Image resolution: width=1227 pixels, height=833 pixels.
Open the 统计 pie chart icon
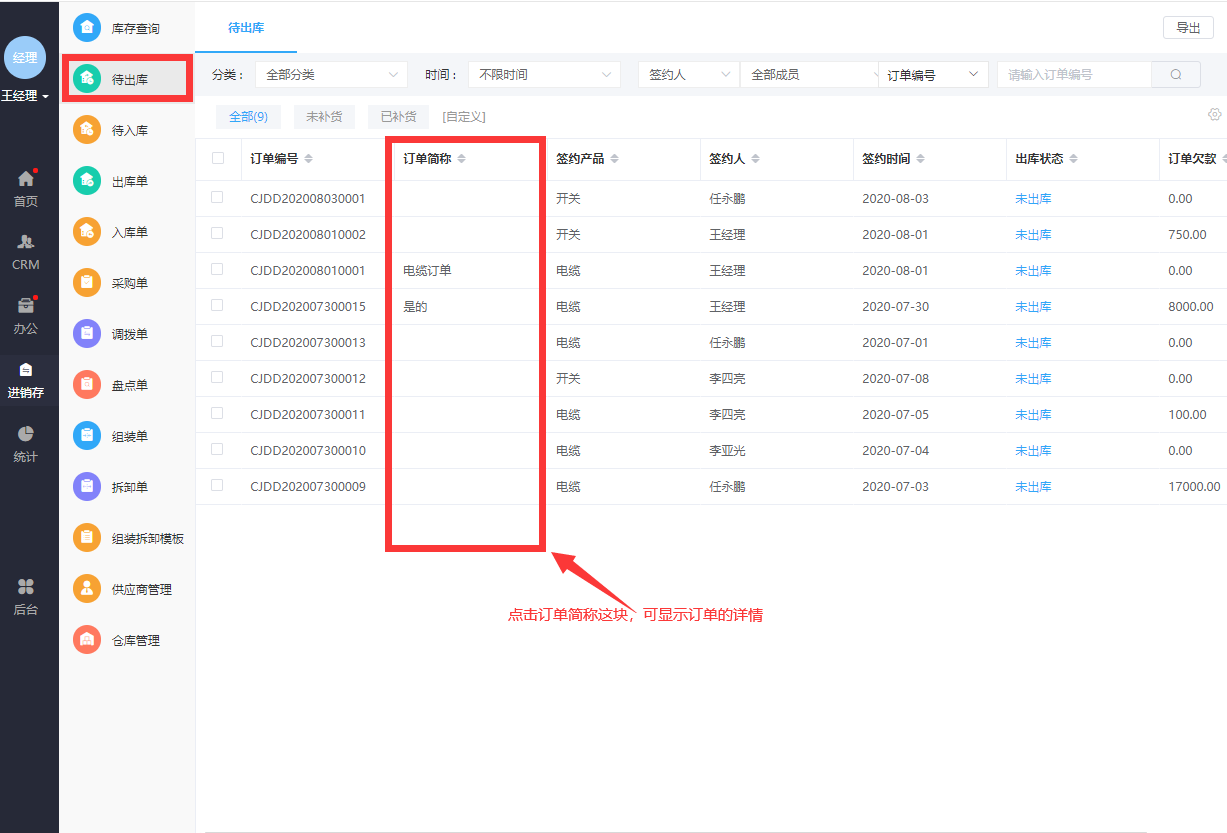26,434
